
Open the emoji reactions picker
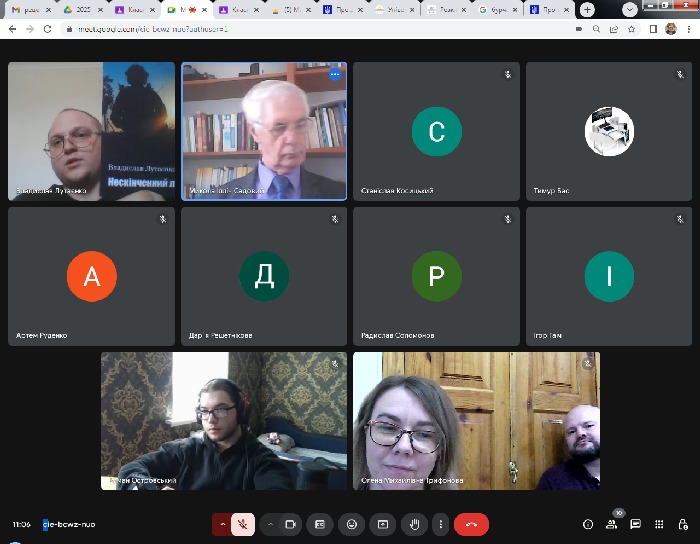351,524
